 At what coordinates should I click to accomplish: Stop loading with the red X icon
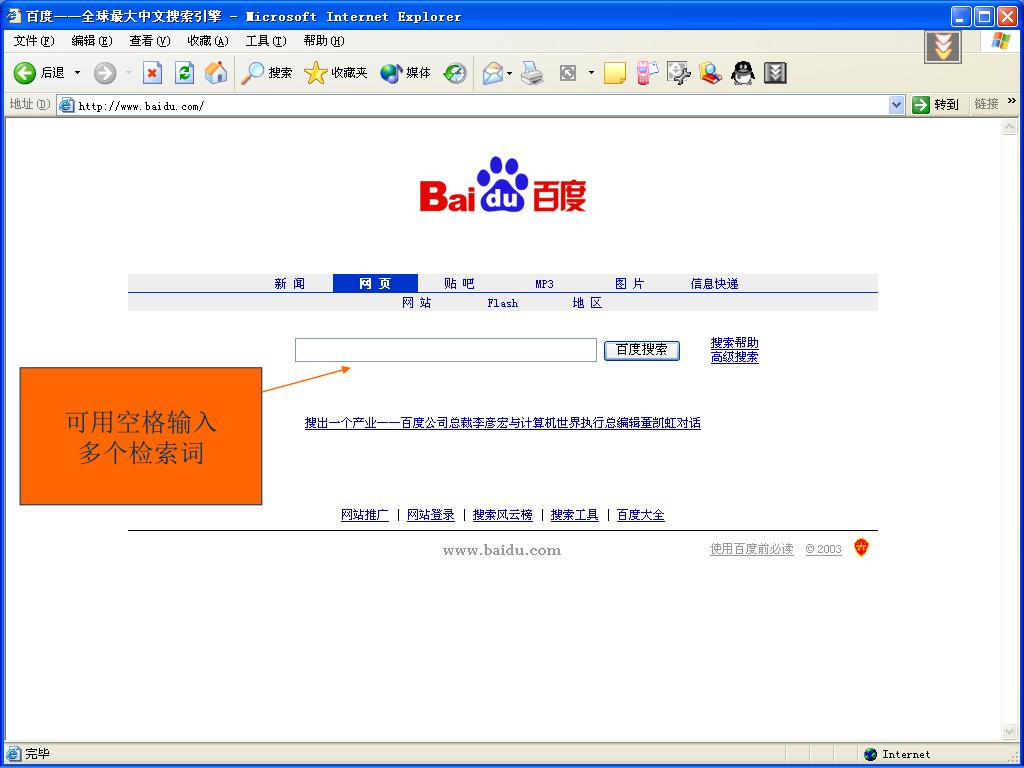pyautogui.click(x=152, y=73)
